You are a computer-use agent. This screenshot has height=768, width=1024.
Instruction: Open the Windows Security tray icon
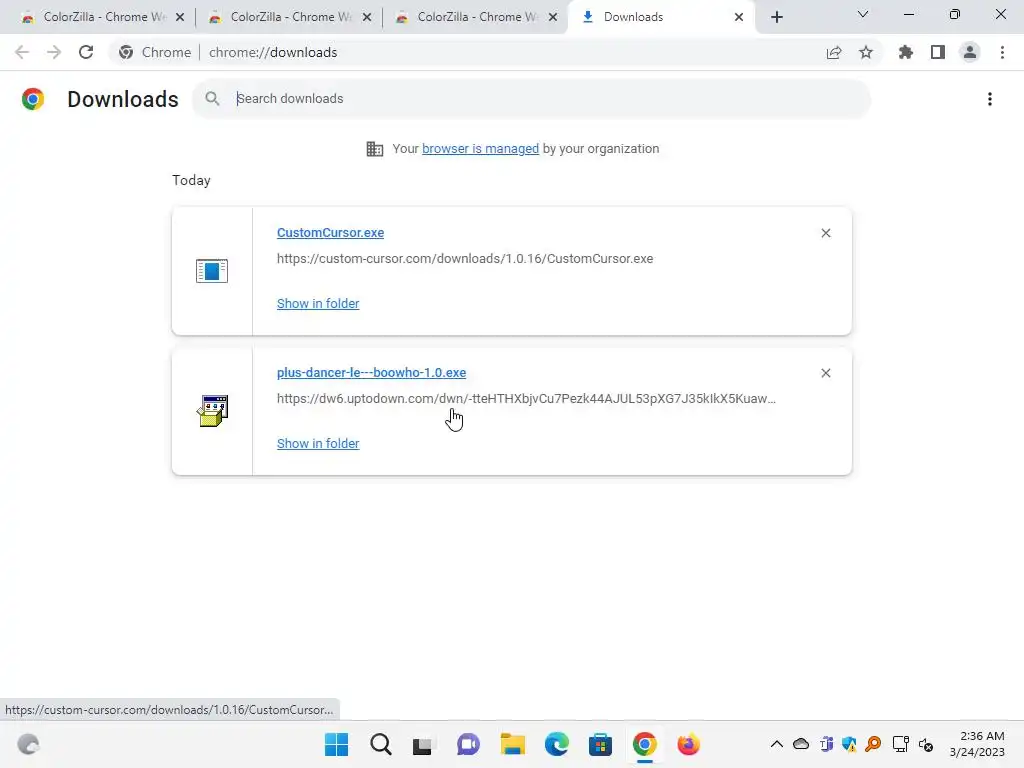pos(850,744)
